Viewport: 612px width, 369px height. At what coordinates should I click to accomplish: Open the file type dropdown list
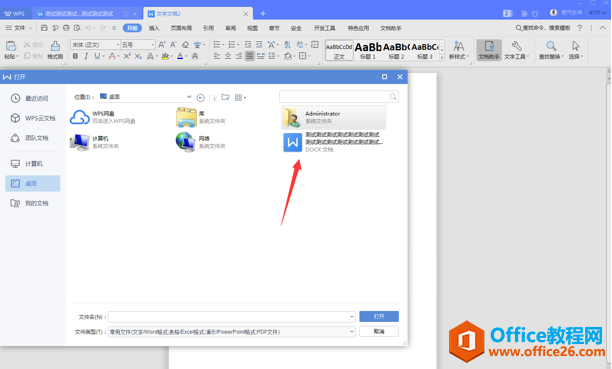coord(352,332)
